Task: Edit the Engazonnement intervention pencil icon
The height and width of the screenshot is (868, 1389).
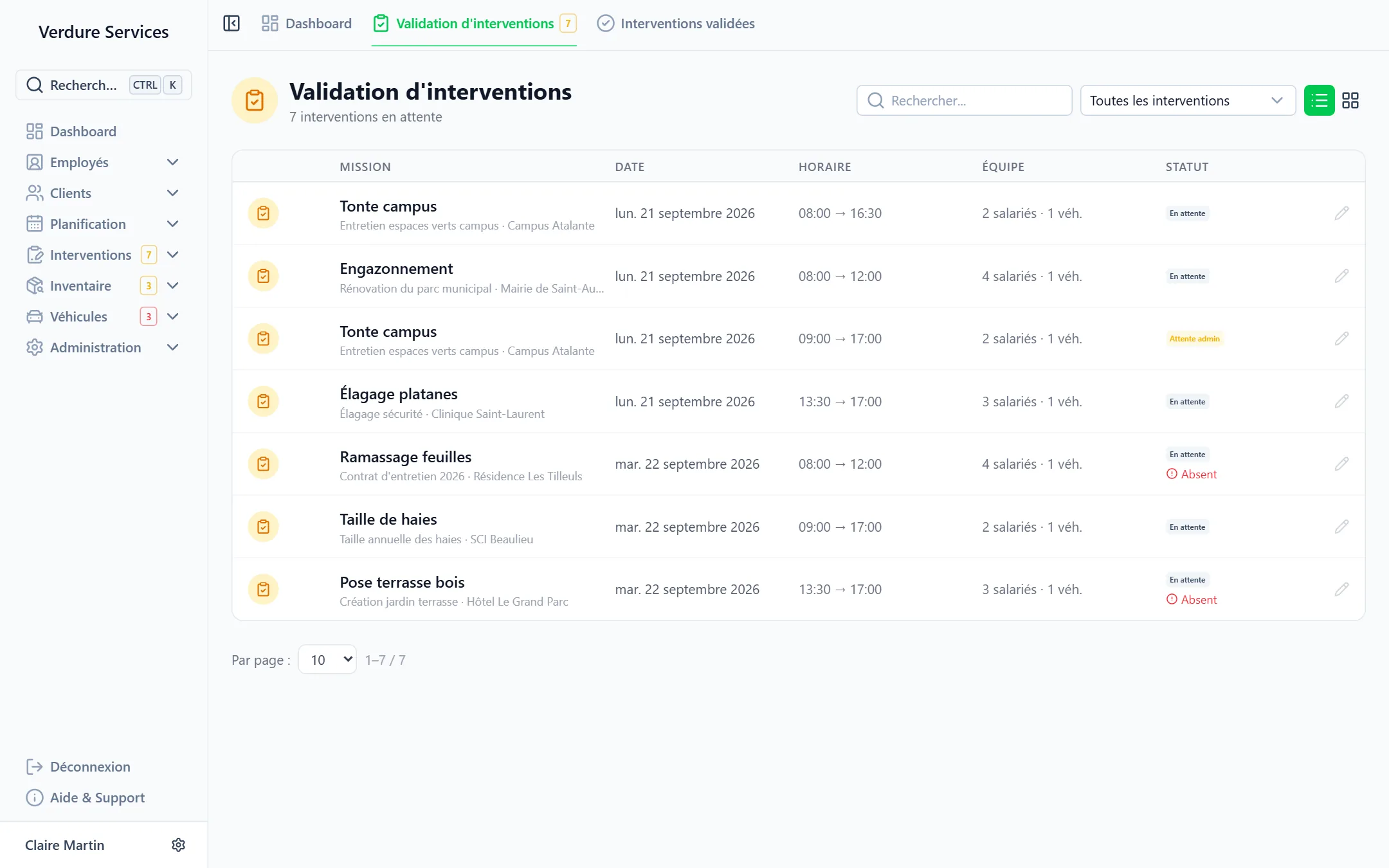Action: pos(1341,276)
